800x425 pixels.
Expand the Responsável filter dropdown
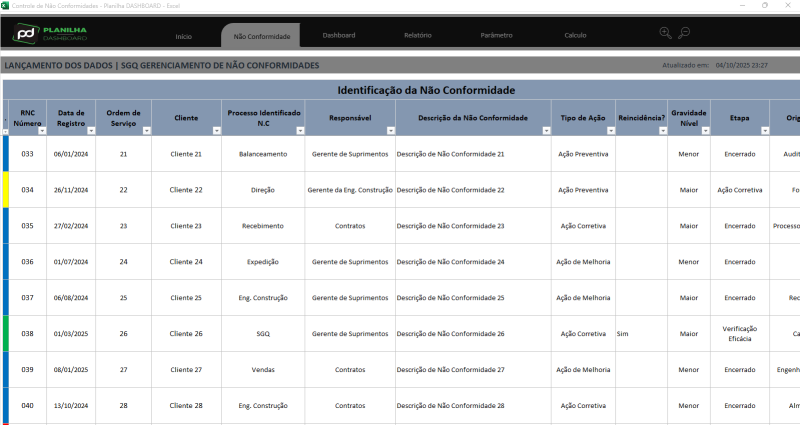389,130
